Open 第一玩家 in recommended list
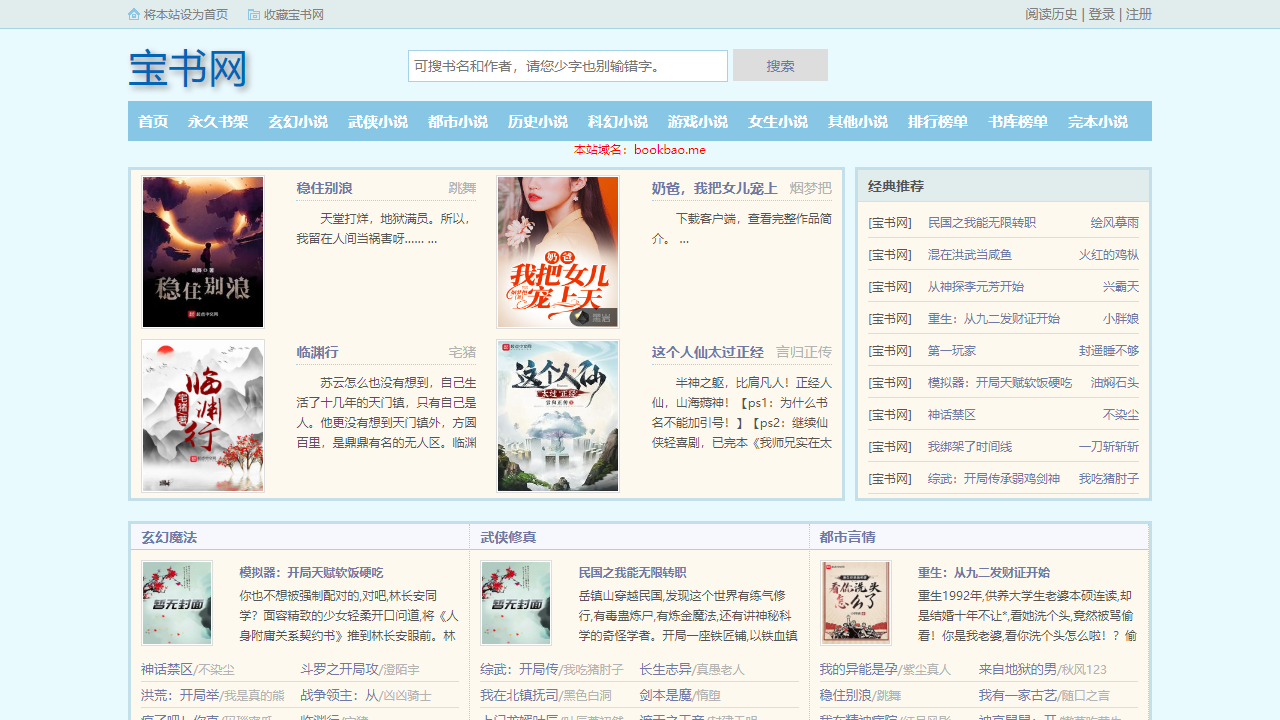This screenshot has height=720, width=1280. [x=952, y=350]
